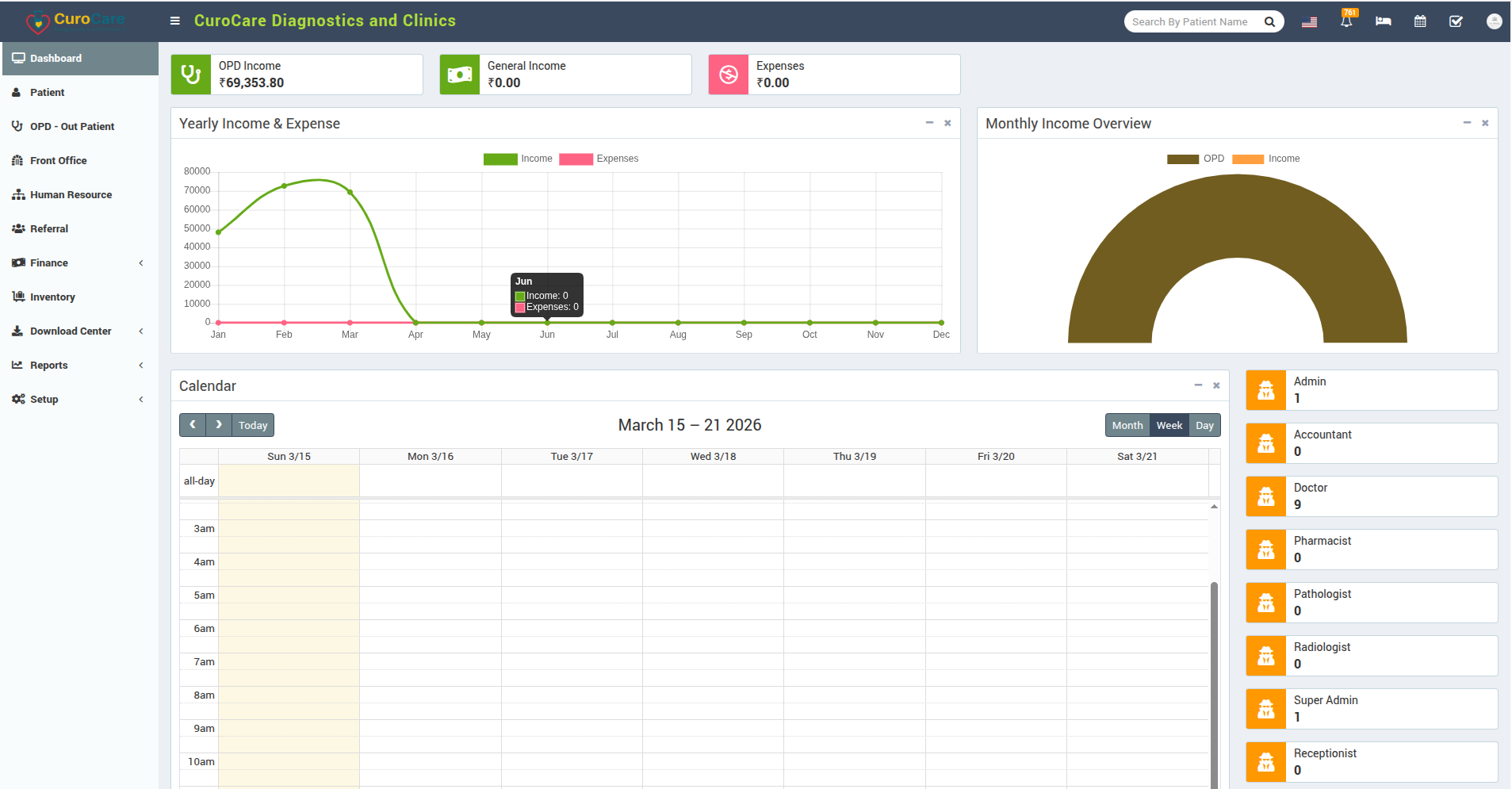
Task: Open the user profile avatar
Action: point(1494,21)
